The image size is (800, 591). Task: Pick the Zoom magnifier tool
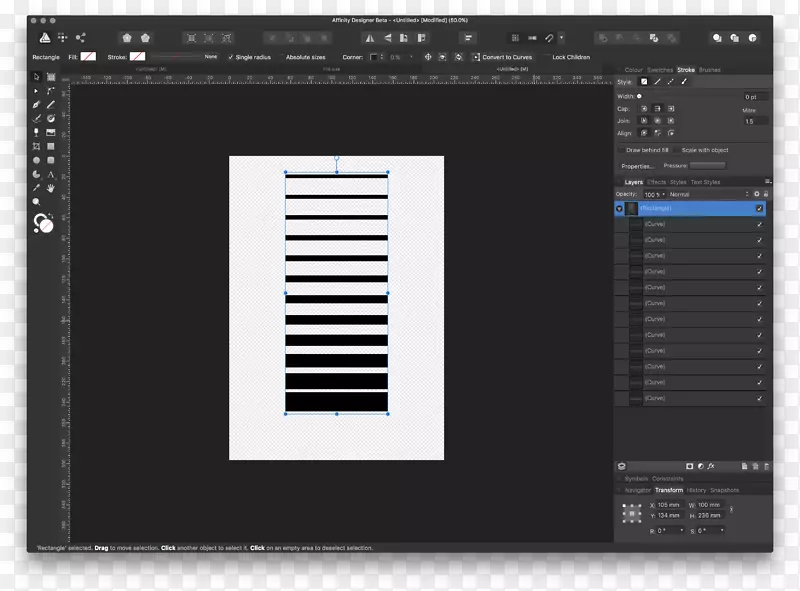coord(36,201)
